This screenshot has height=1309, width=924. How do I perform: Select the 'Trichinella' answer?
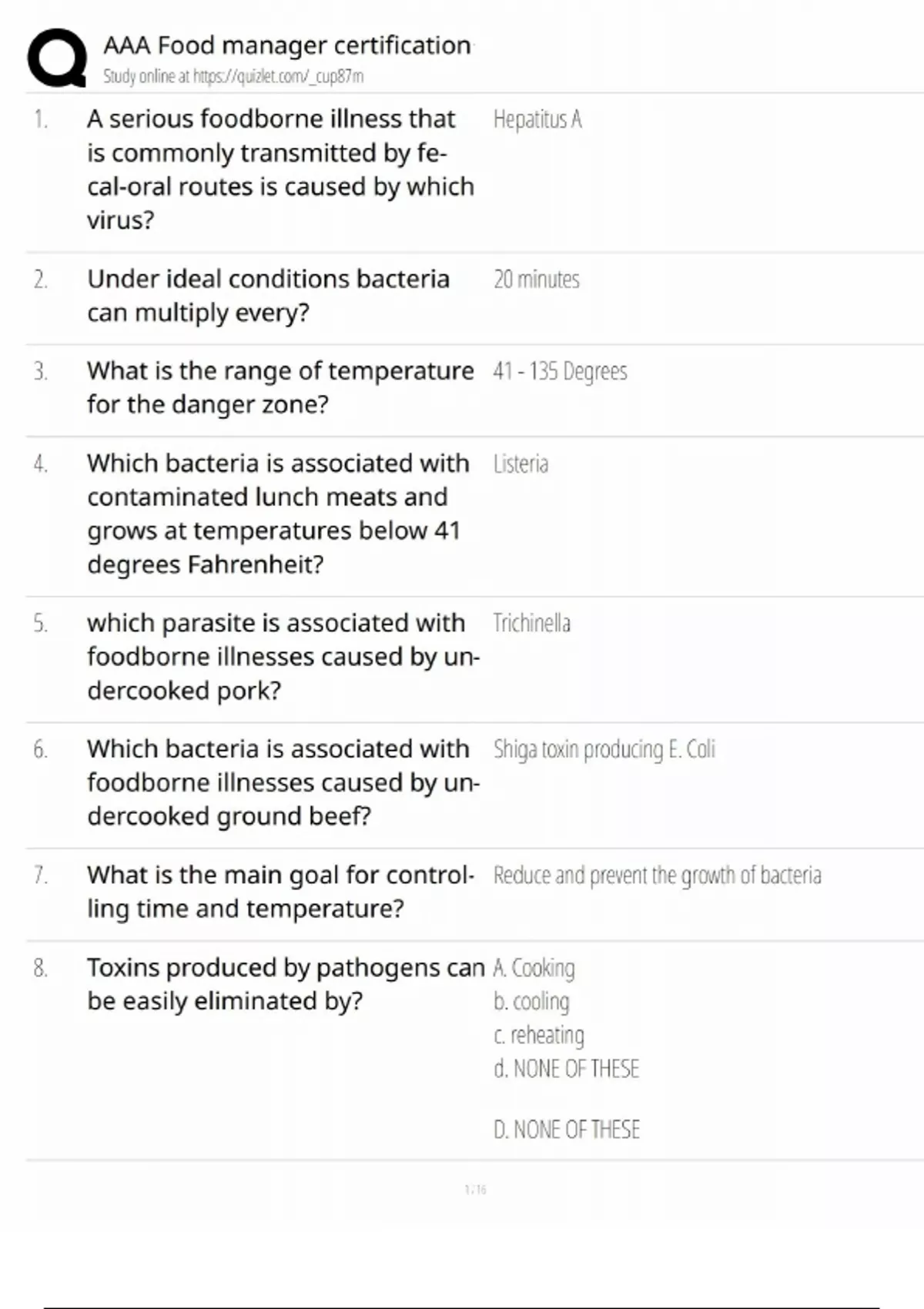(531, 623)
